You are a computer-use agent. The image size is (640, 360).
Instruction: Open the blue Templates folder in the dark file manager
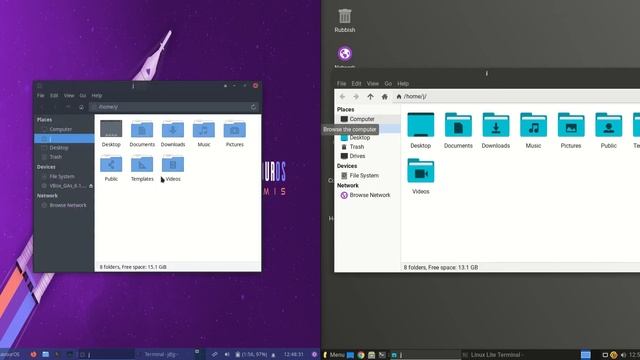(142, 164)
